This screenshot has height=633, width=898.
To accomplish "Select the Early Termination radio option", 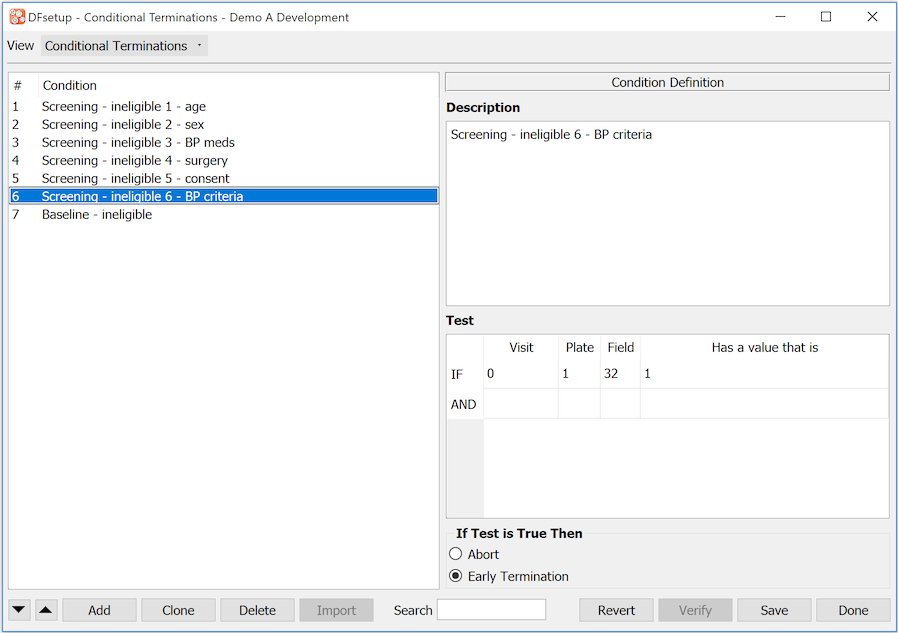I will click(x=456, y=576).
